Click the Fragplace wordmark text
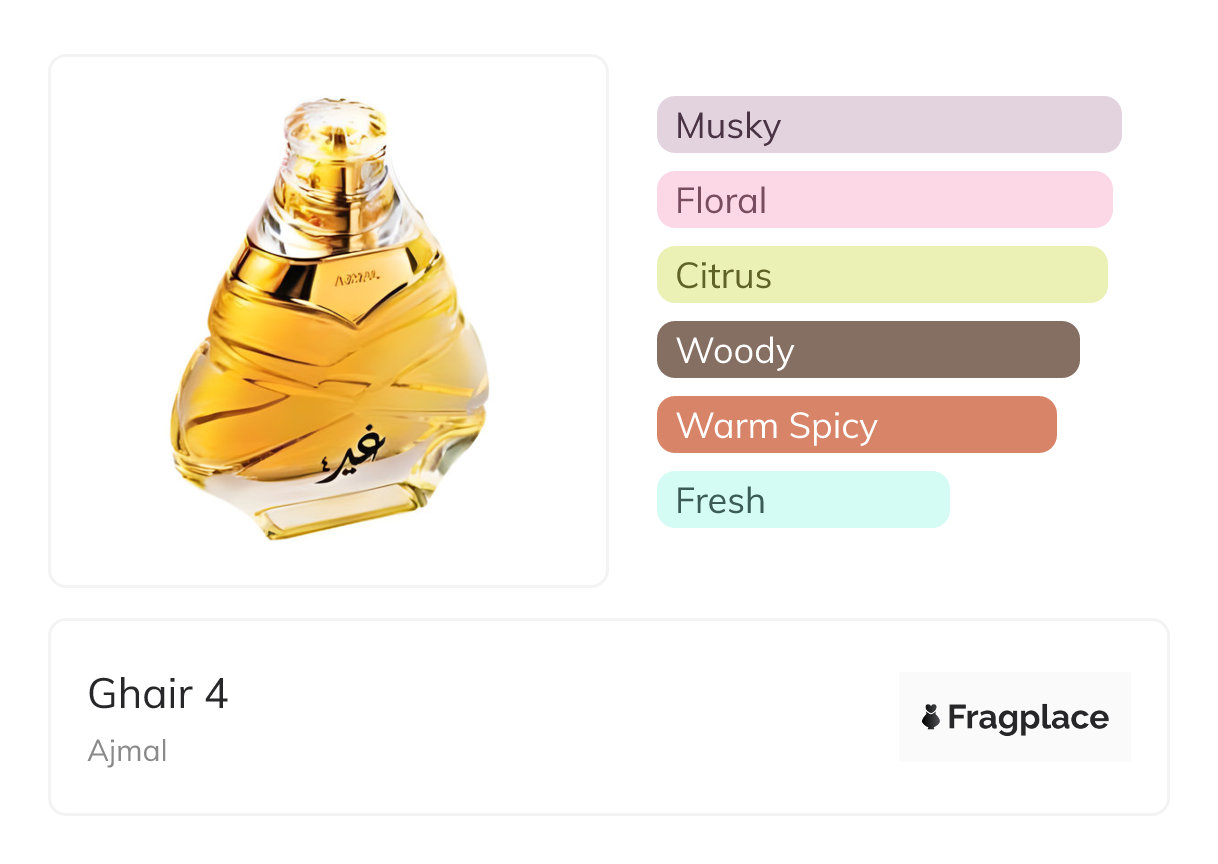 pyautogui.click(x=1028, y=717)
